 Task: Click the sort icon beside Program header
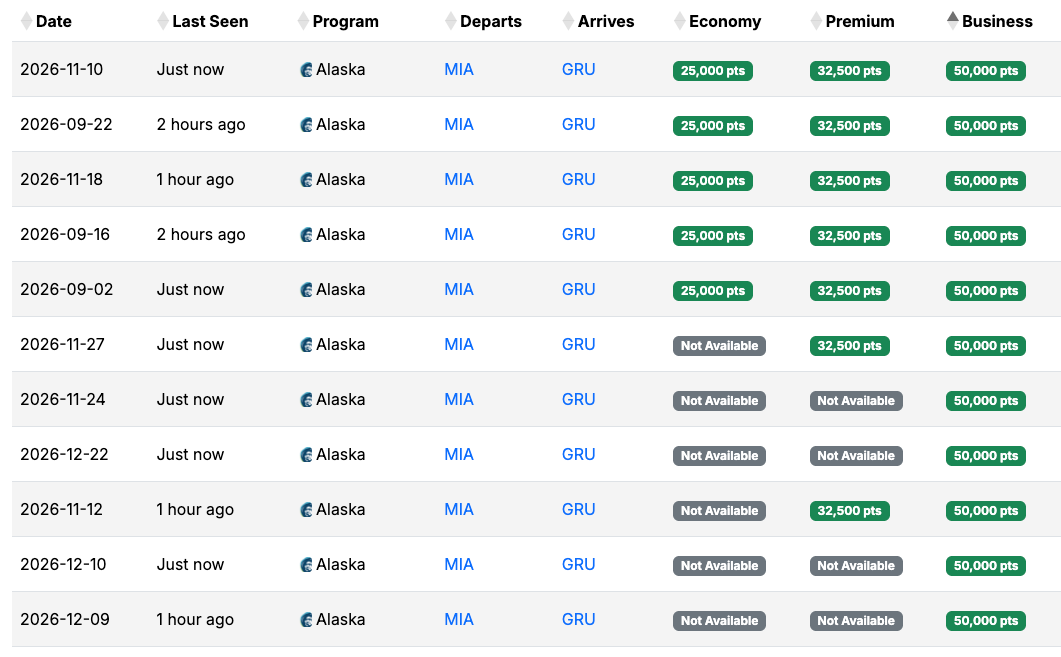point(303,21)
